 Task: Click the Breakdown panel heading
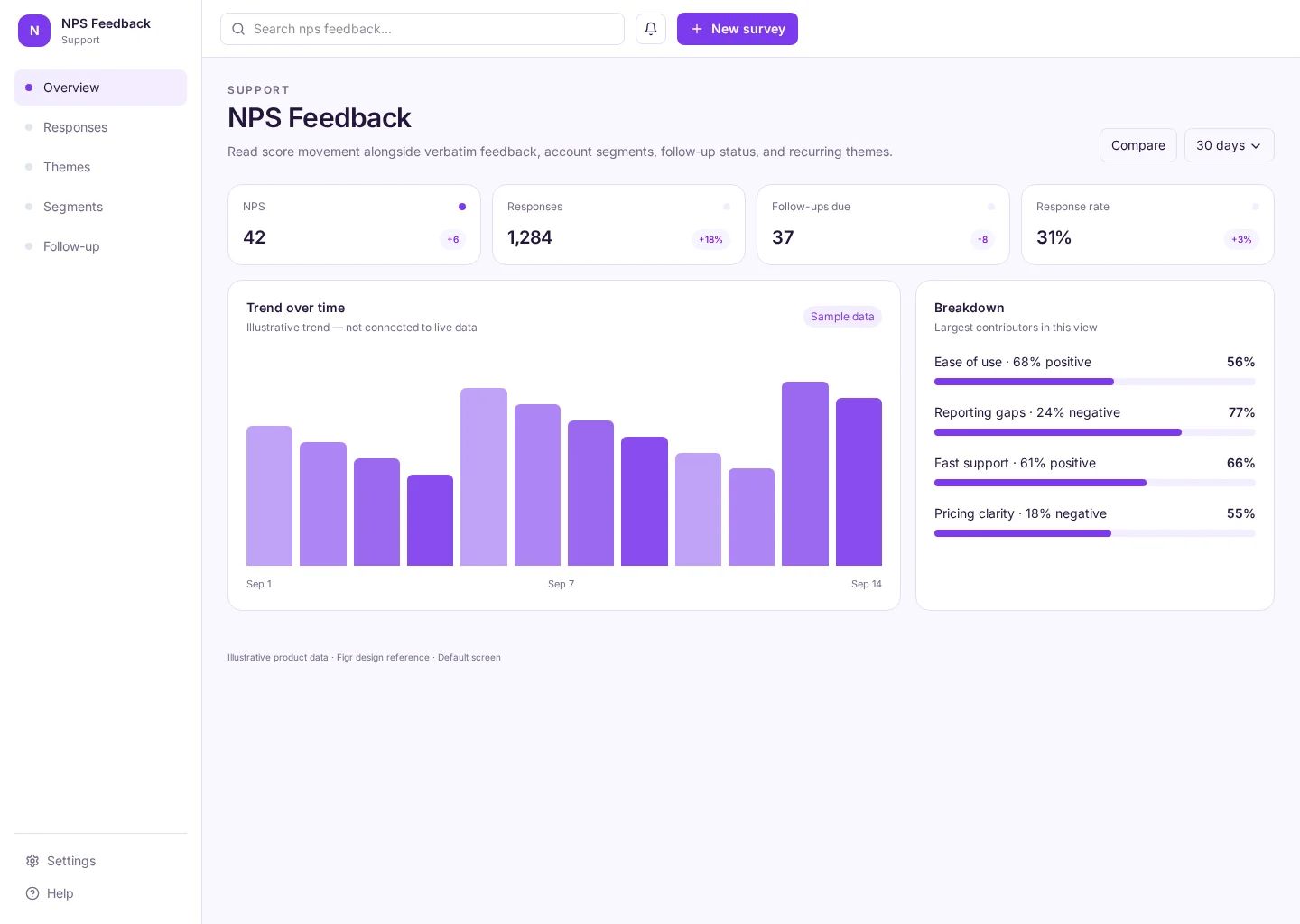pyautogui.click(x=969, y=308)
